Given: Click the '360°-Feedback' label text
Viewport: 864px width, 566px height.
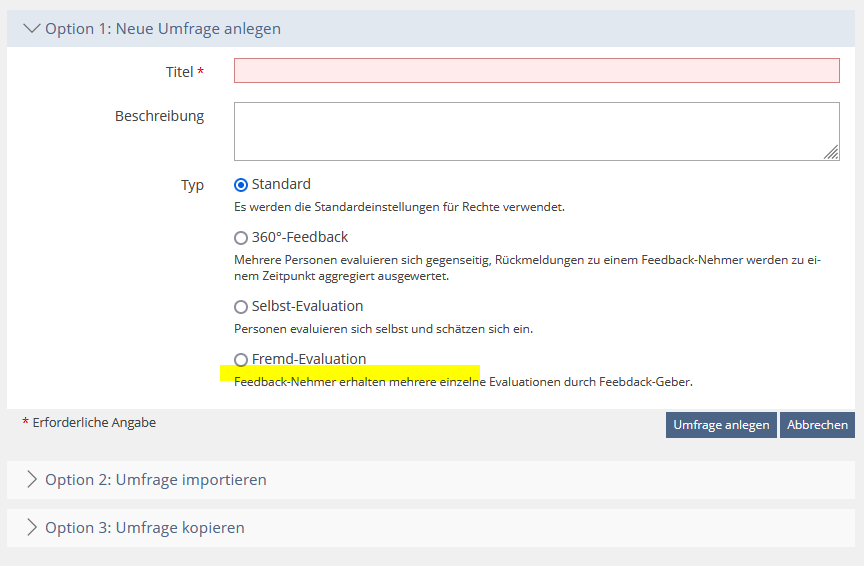Looking at the screenshot, I should [x=300, y=238].
